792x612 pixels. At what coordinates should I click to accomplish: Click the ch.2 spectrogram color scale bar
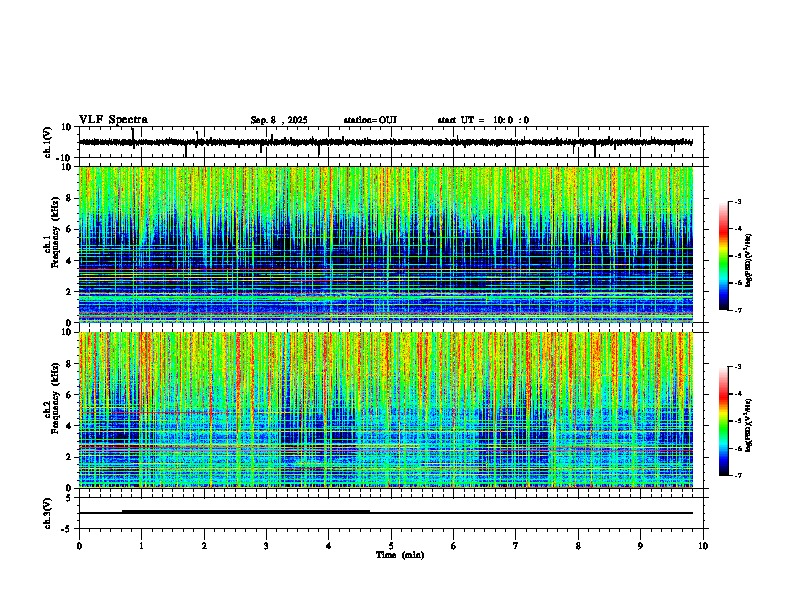(723, 421)
